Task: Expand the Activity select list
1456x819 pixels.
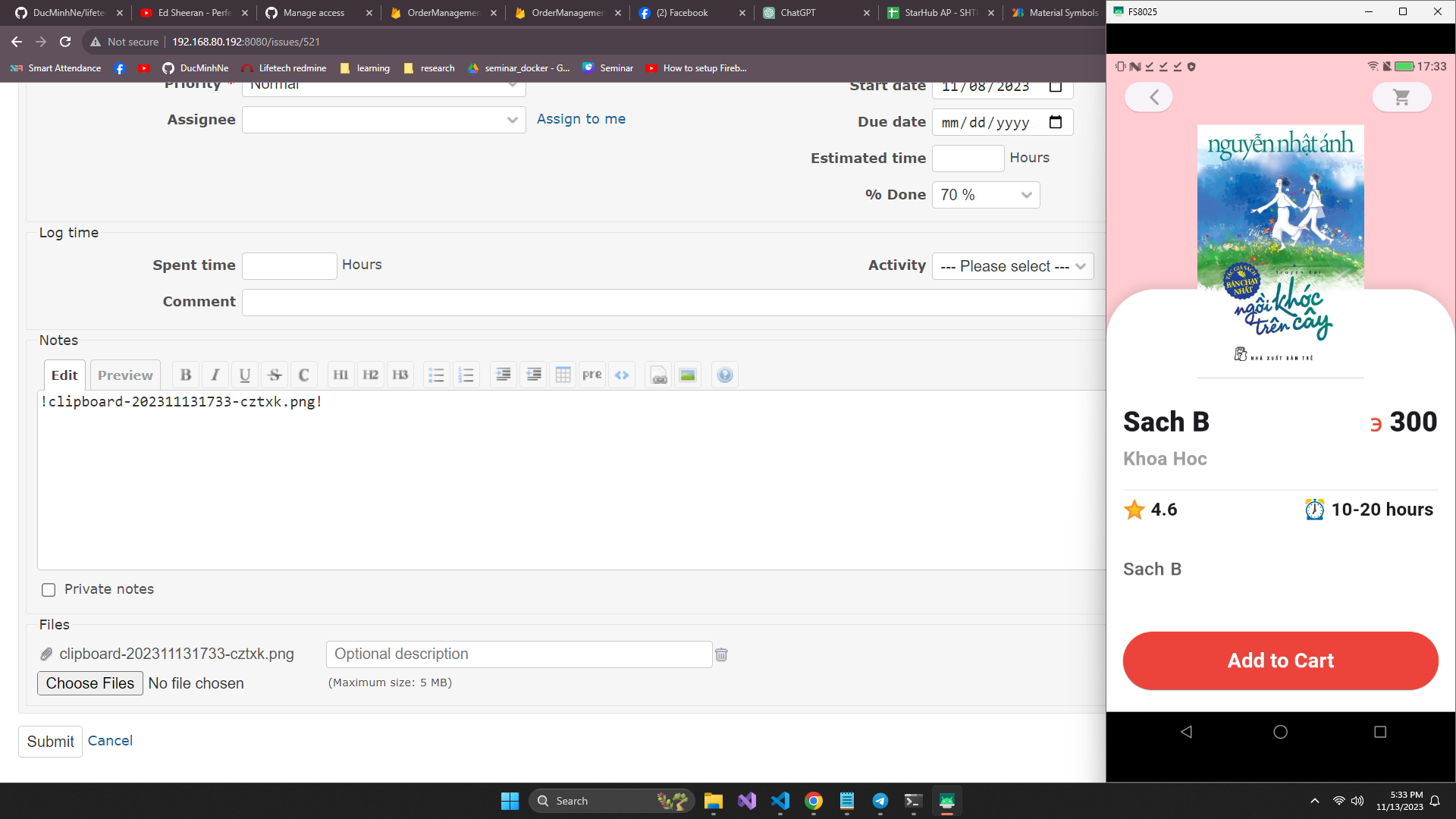Action: click(x=1012, y=266)
